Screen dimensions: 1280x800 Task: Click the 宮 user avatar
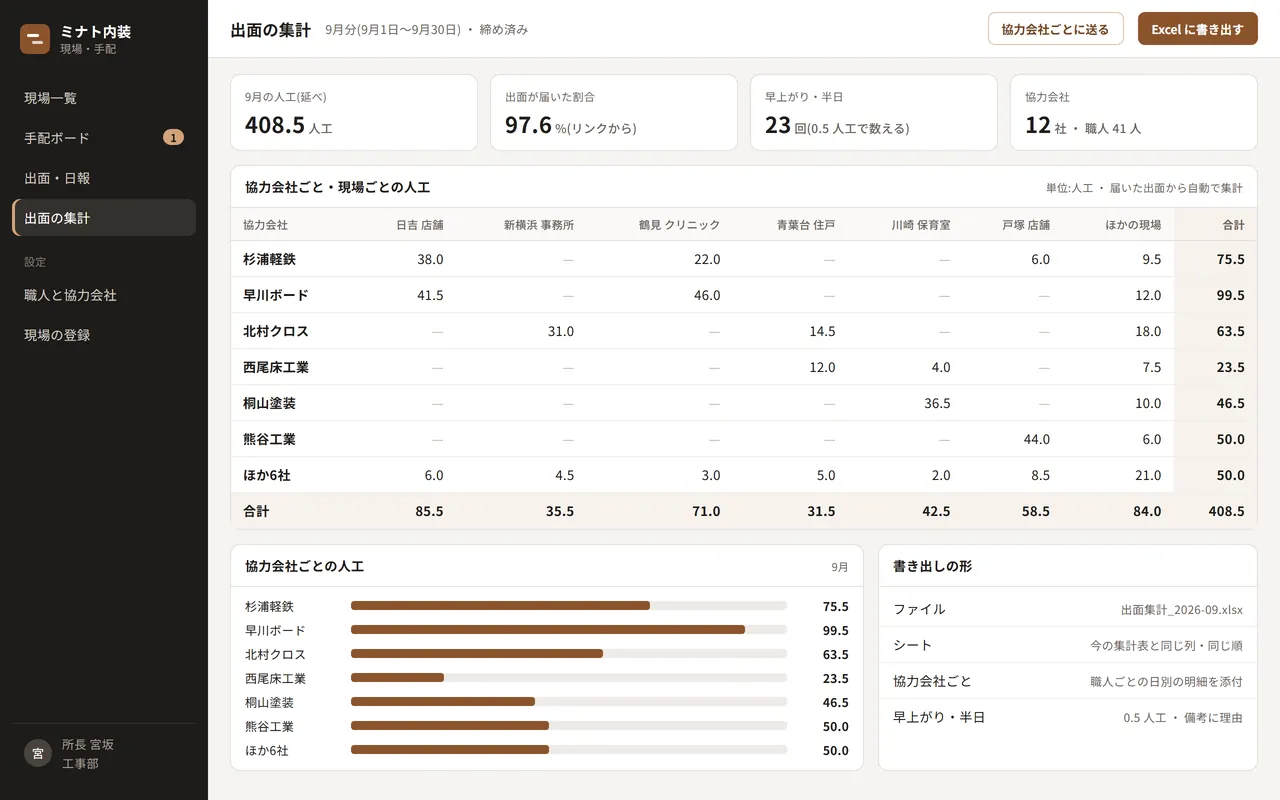point(38,754)
